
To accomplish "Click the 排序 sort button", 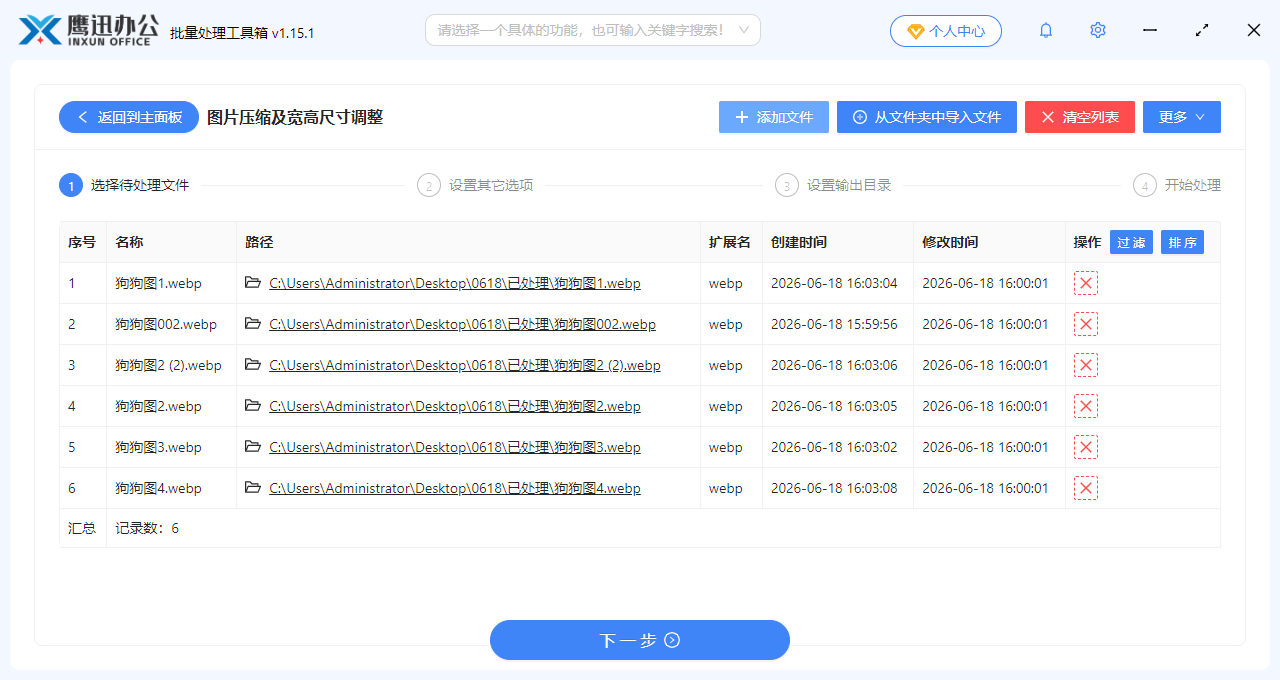I will point(1182,242).
